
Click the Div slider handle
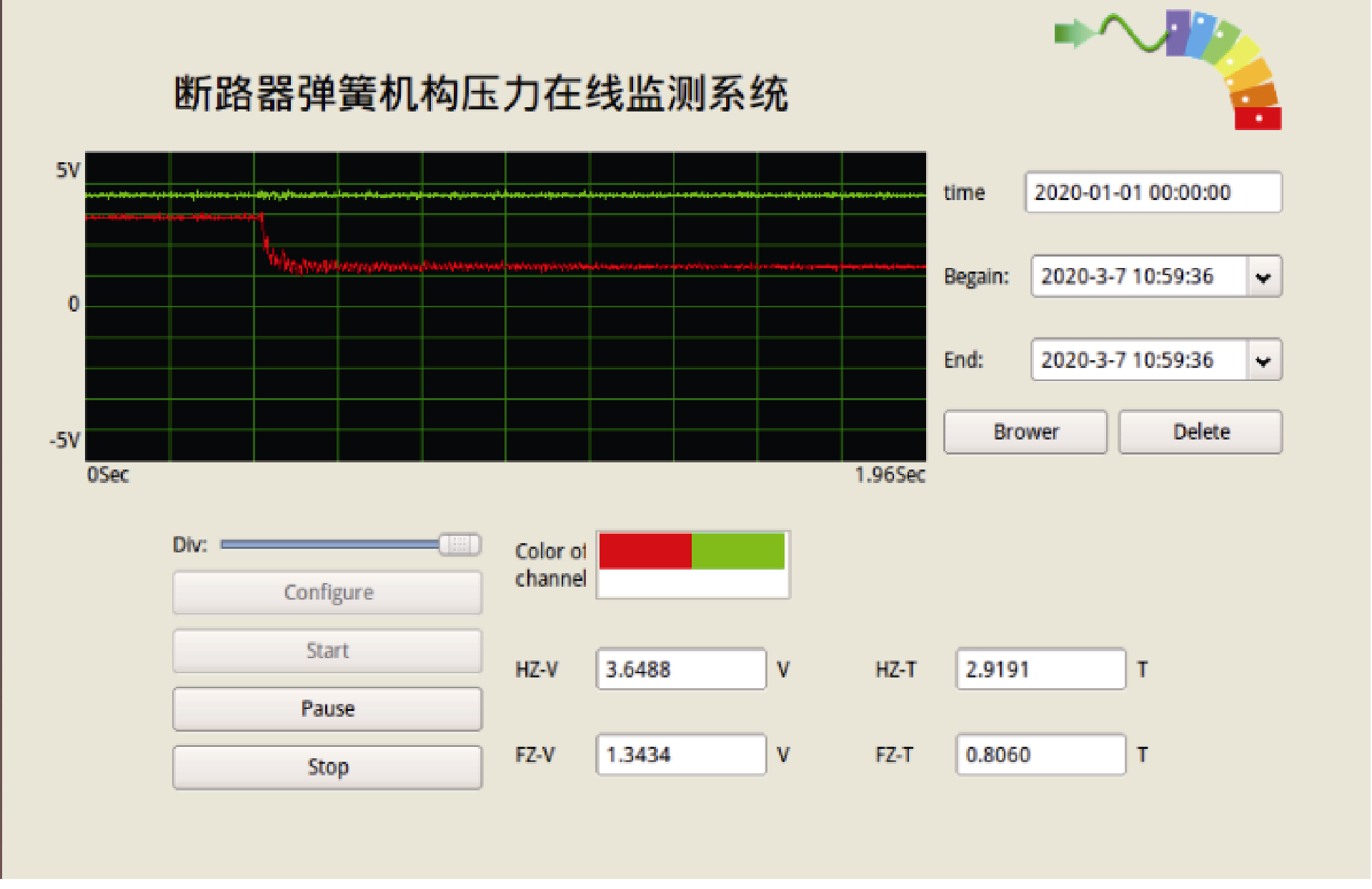pos(459,545)
